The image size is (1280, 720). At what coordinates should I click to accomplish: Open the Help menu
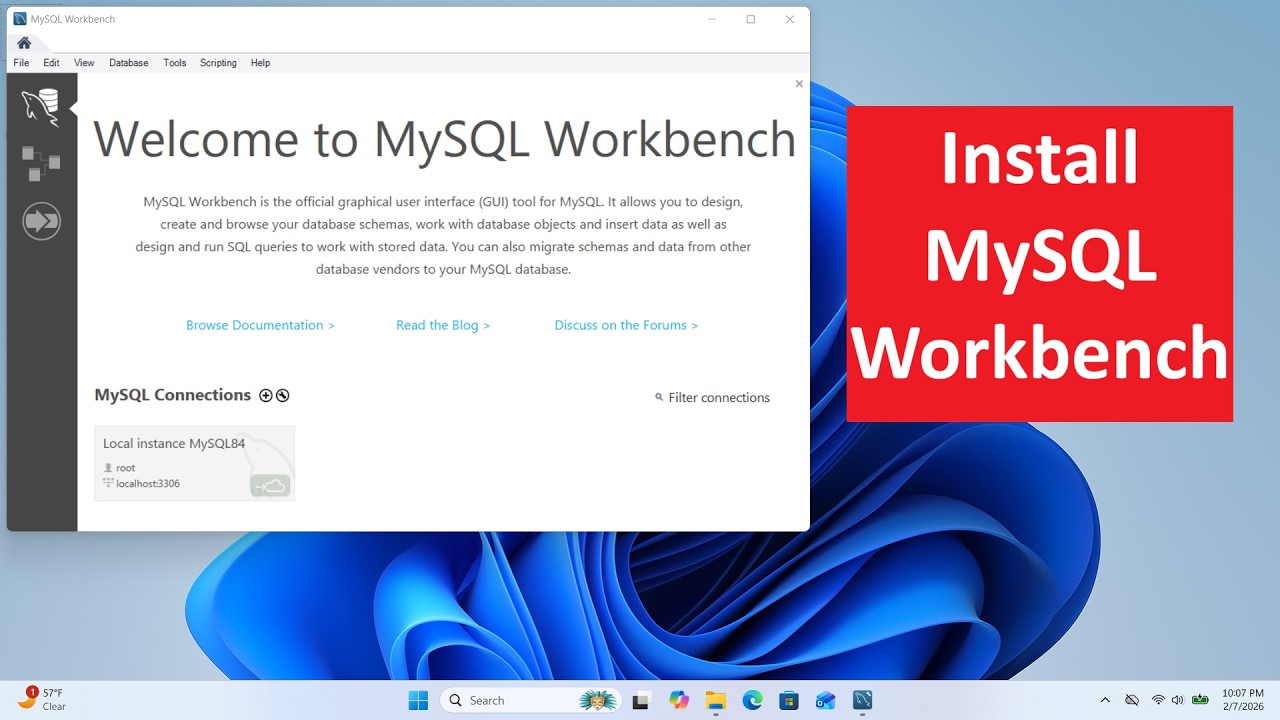coord(260,63)
